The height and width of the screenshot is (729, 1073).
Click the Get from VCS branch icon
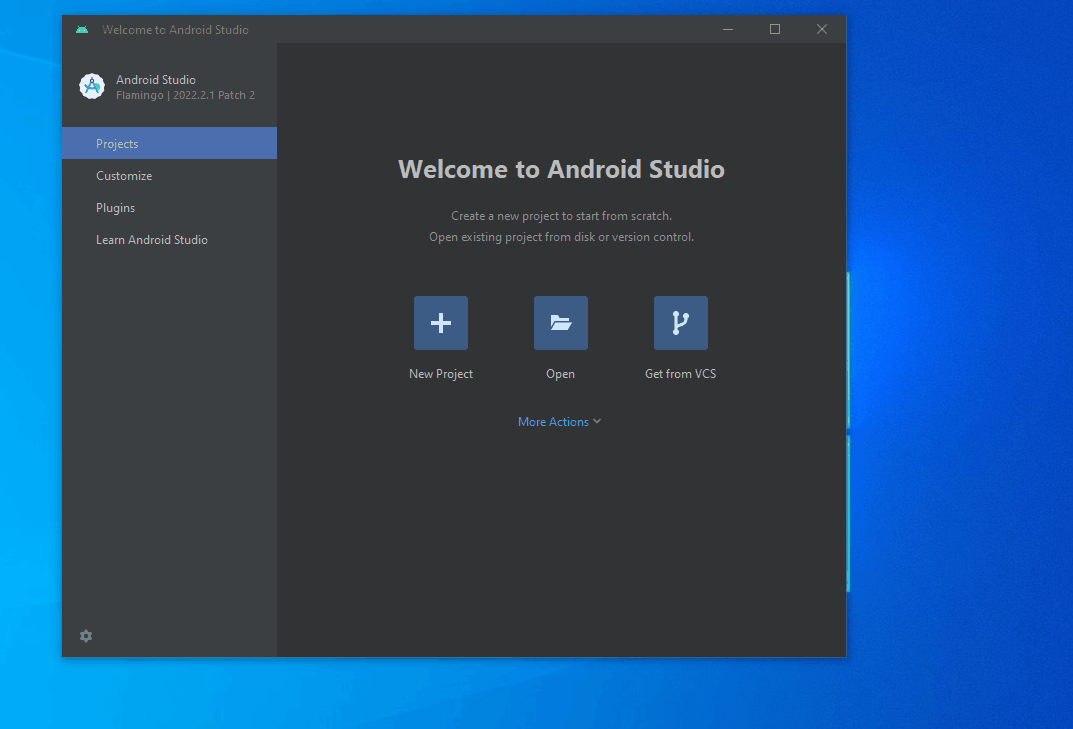(680, 323)
